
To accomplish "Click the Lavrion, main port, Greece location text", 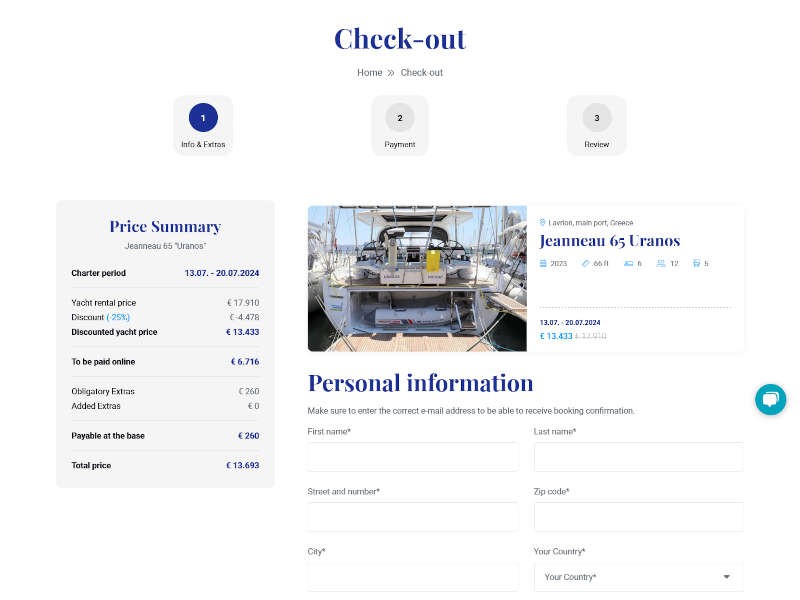I will [591, 222].
